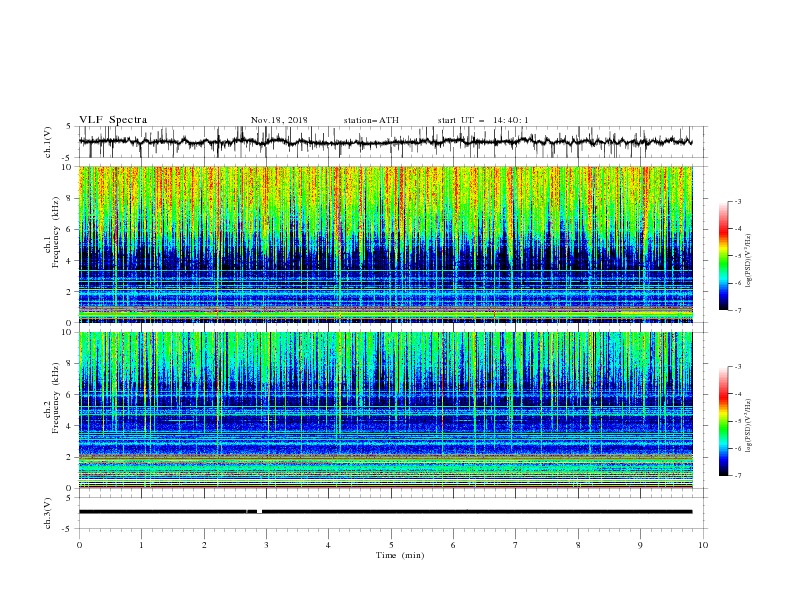Click the ch.1 voltage waveform trace
The height and width of the screenshot is (612, 792).
click(385, 142)
